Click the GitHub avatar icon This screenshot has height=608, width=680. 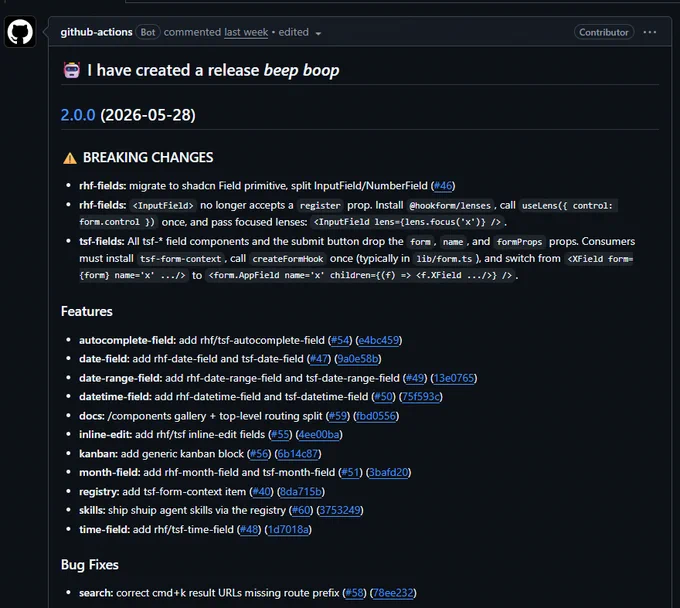coord(20,32)
